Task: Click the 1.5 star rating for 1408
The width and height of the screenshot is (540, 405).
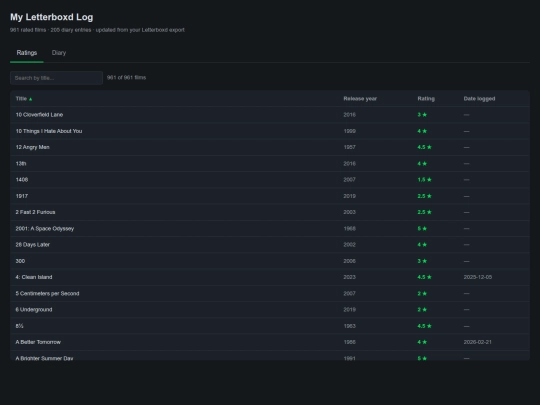Action: click(424, 179)
